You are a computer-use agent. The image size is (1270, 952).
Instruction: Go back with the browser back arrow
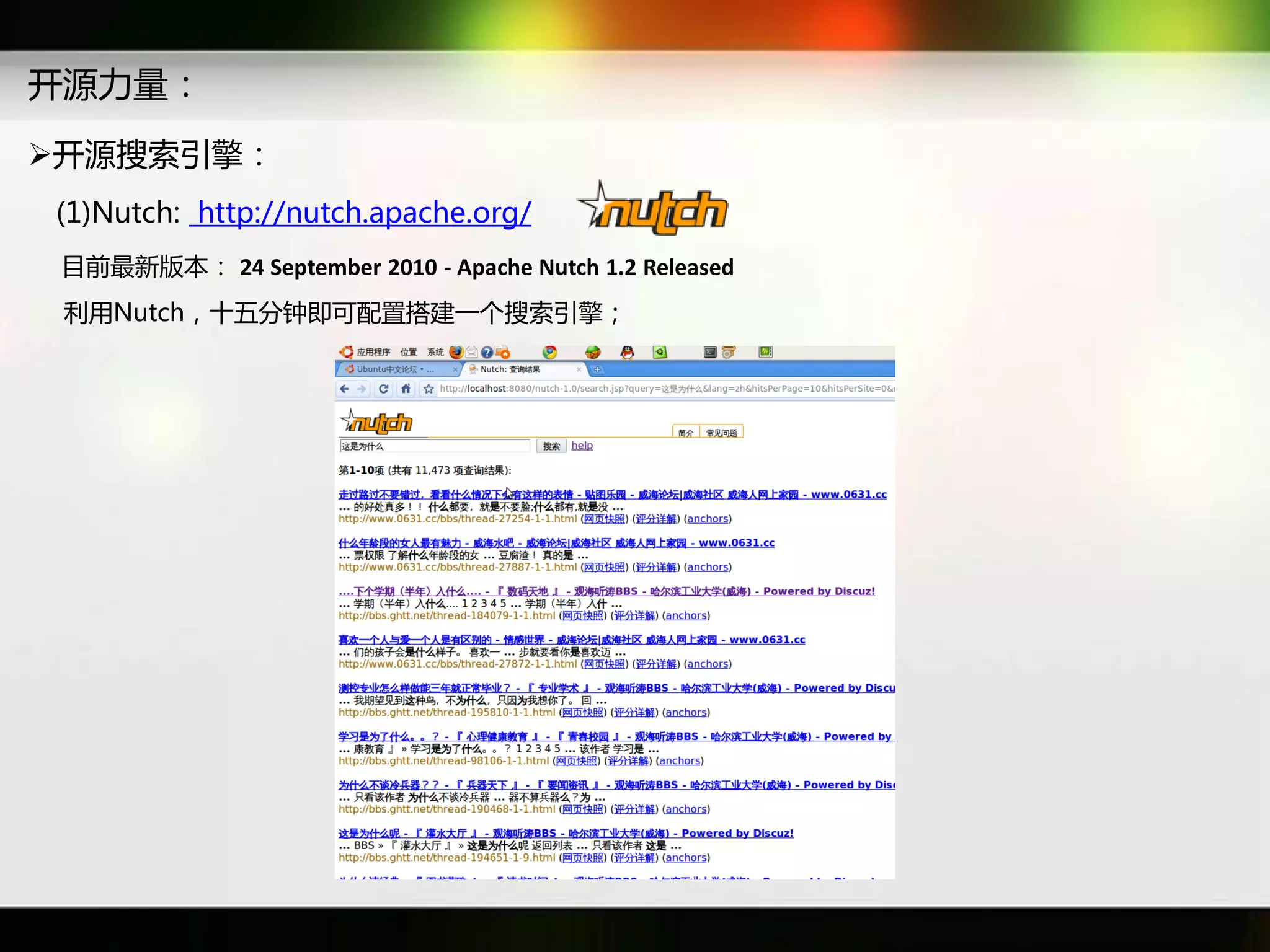345,389
